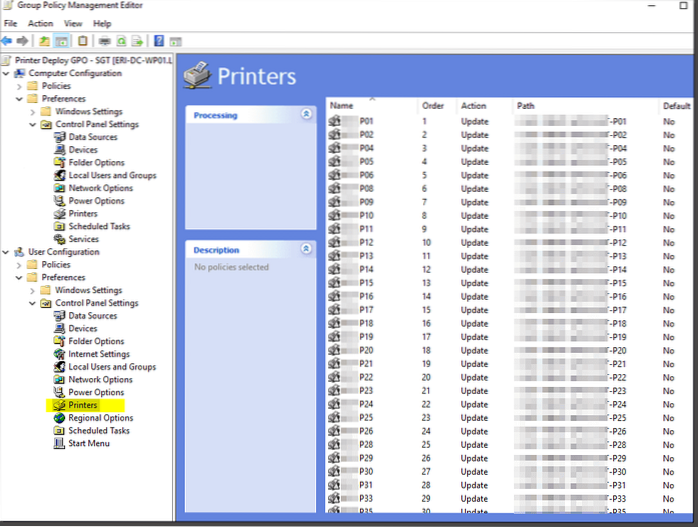Click the Back arrow in toolbar

coord(8,41)
